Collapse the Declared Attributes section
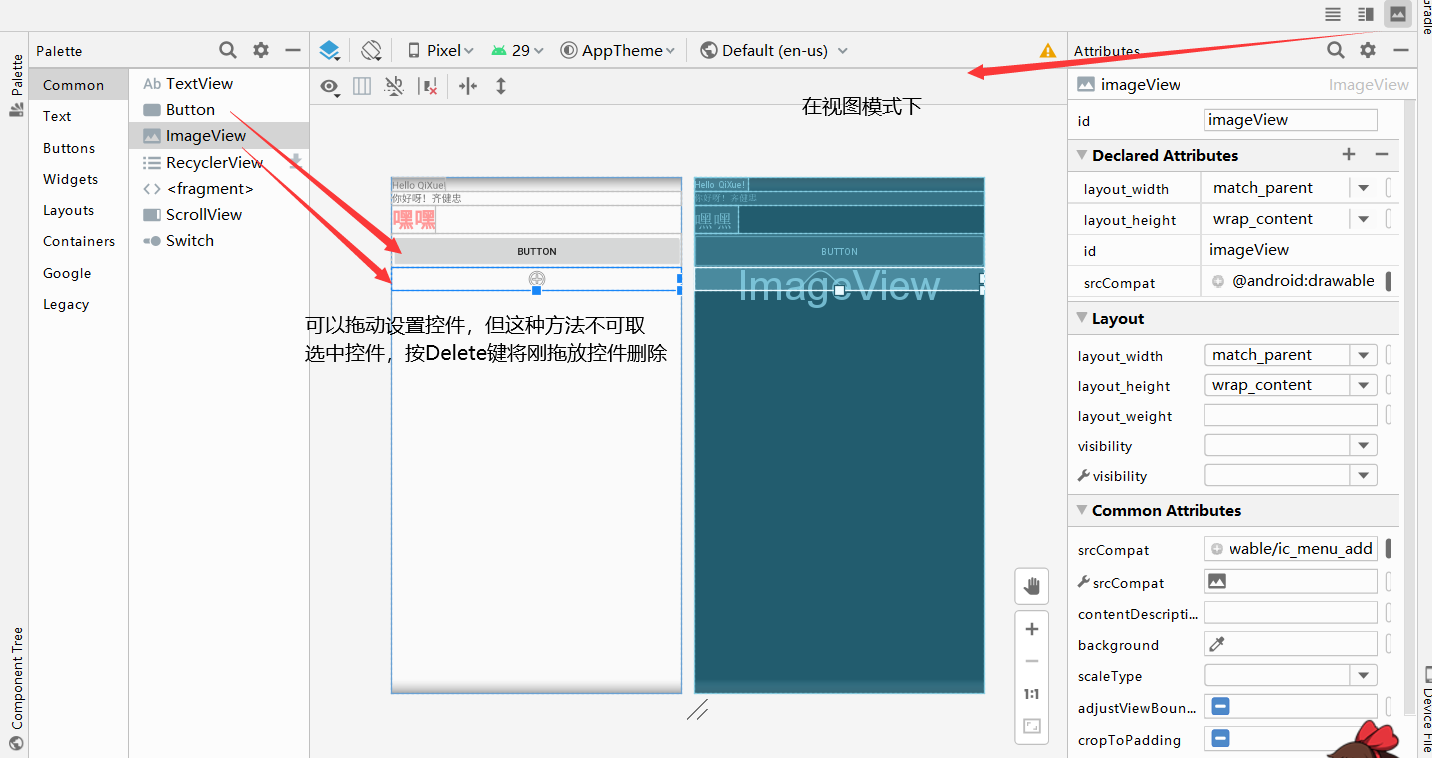Screen dimensions: 1432x758 click(1081, 155)
